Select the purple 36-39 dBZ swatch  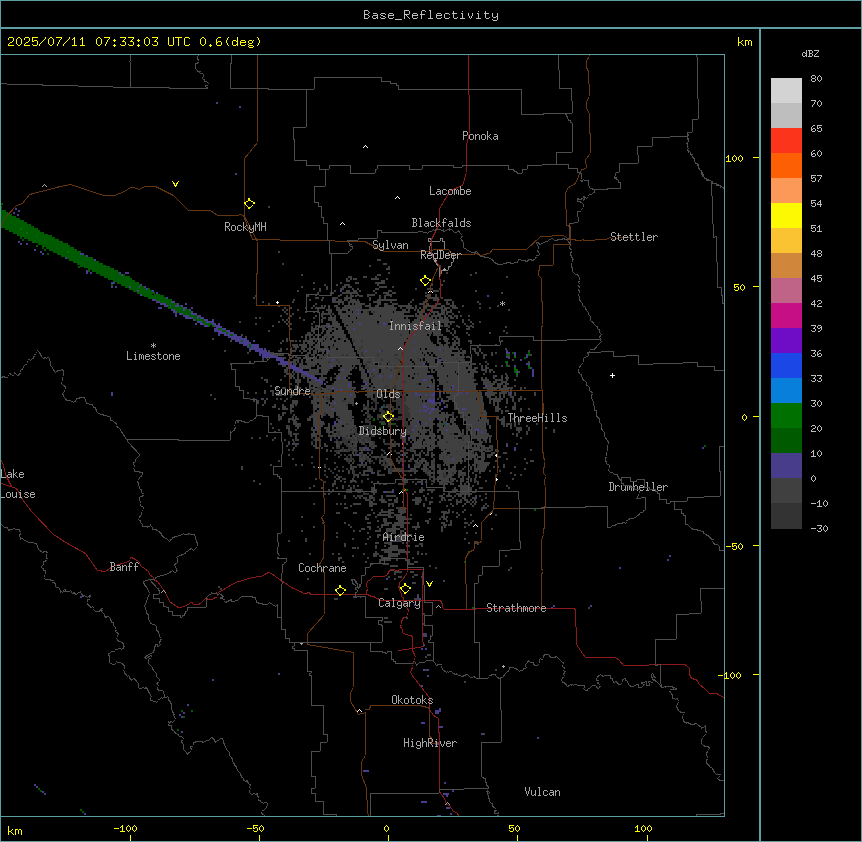786,341
